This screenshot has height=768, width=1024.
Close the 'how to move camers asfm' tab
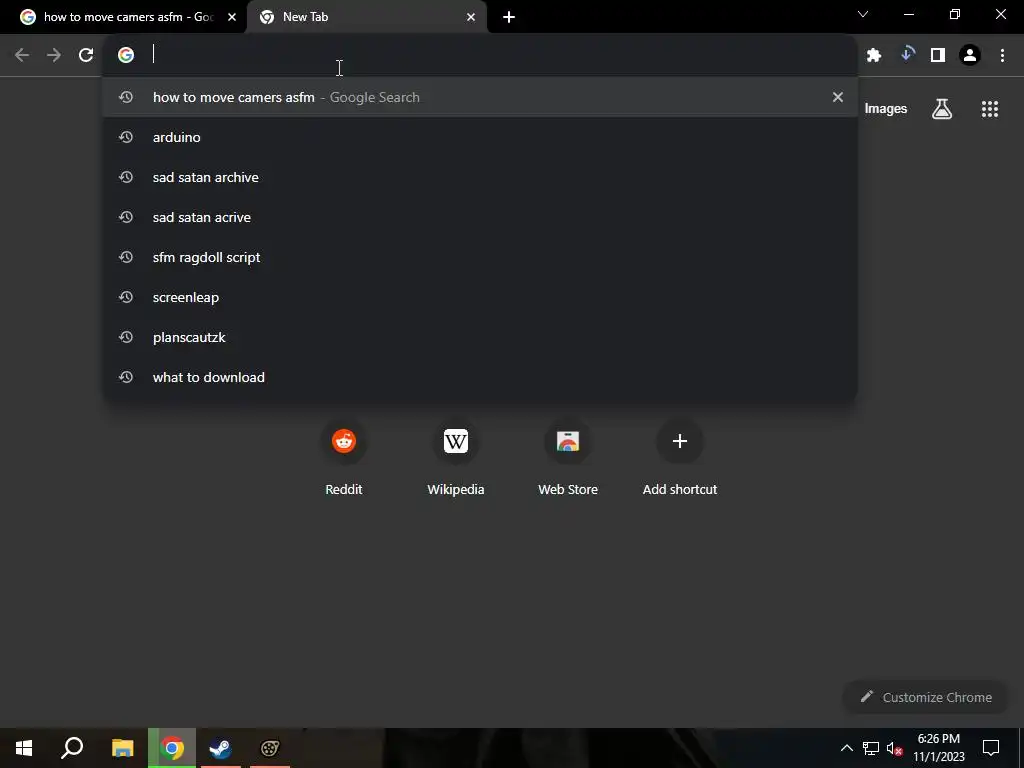[232, 18]
